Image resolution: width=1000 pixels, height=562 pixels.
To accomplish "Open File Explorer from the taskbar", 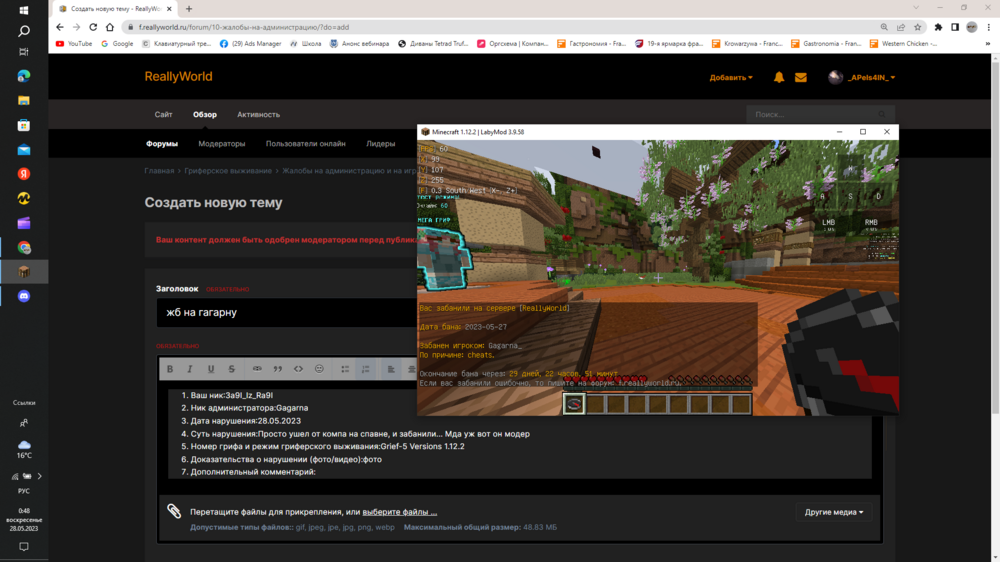I will coord(24,100).
